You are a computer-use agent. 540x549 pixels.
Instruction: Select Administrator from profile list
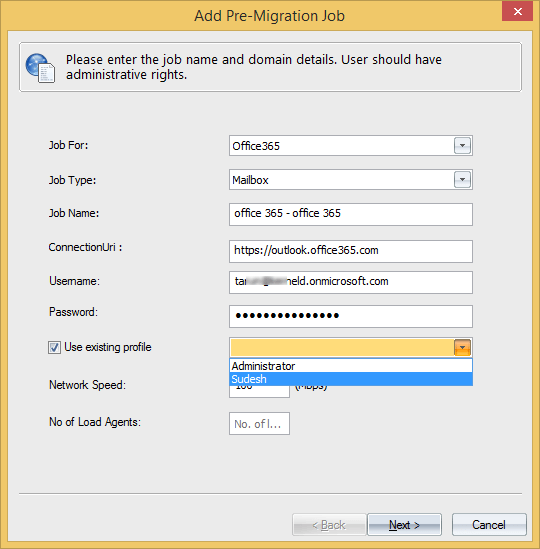(351, 366)
